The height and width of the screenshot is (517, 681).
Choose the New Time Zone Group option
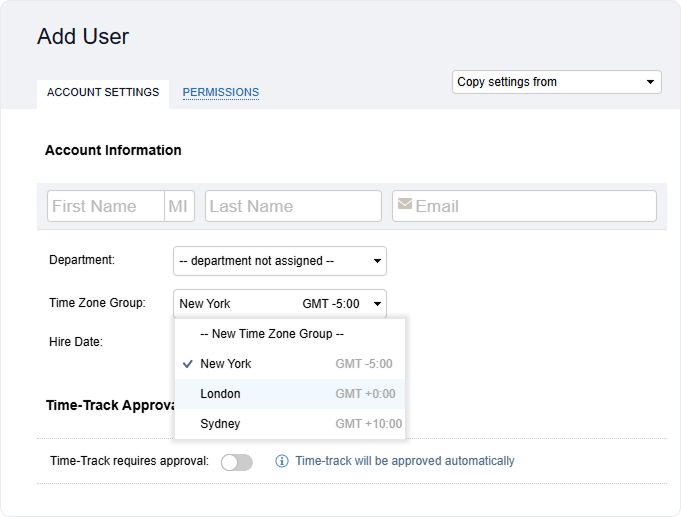click(271, 334)
